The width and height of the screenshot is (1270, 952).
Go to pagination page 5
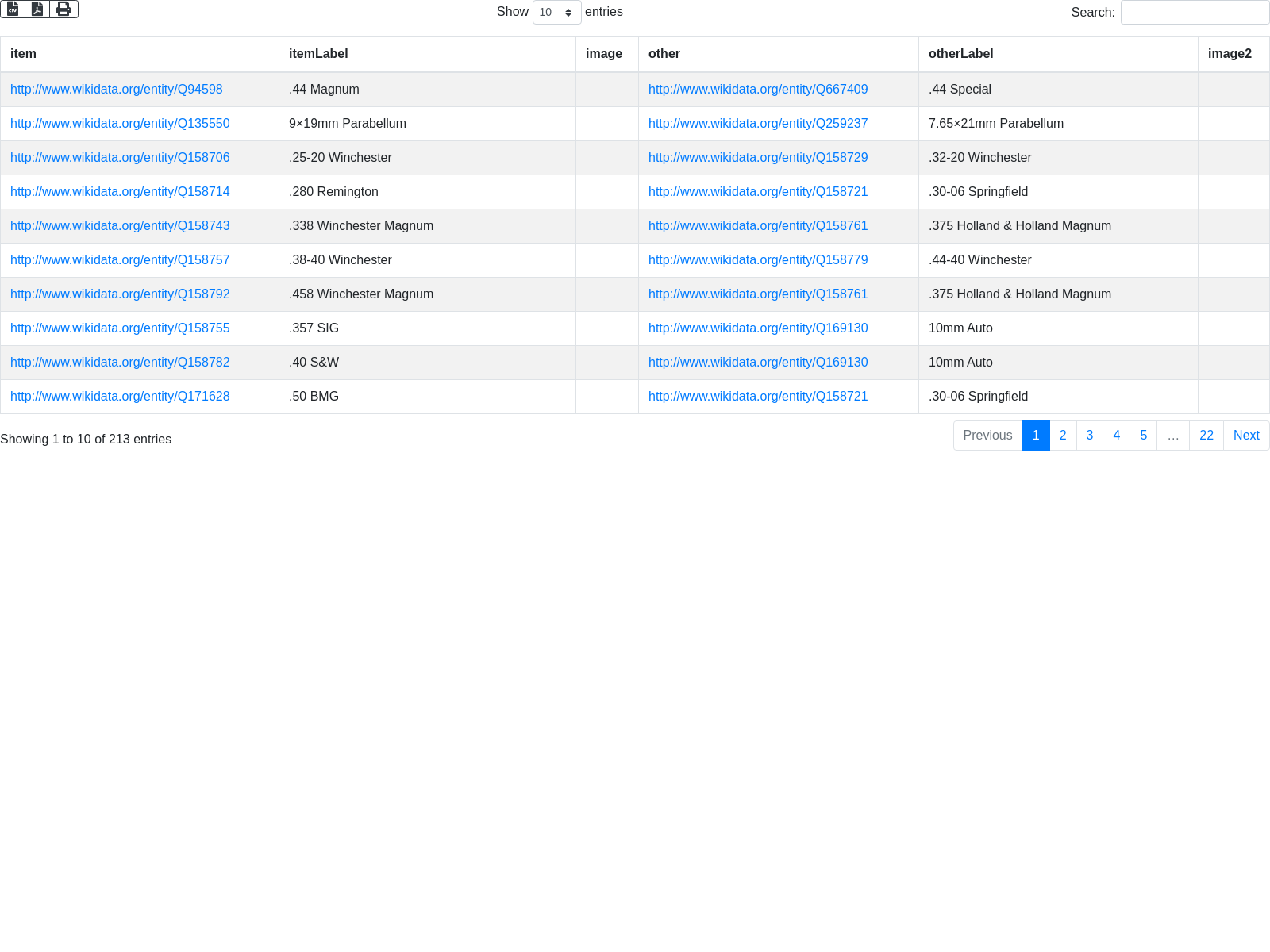(x=1144, y=436)
